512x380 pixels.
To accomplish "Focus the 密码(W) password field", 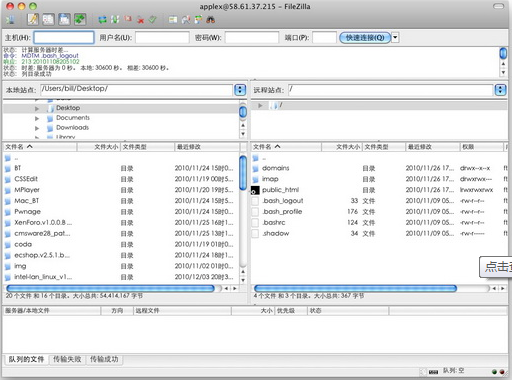I will point(252,37).
